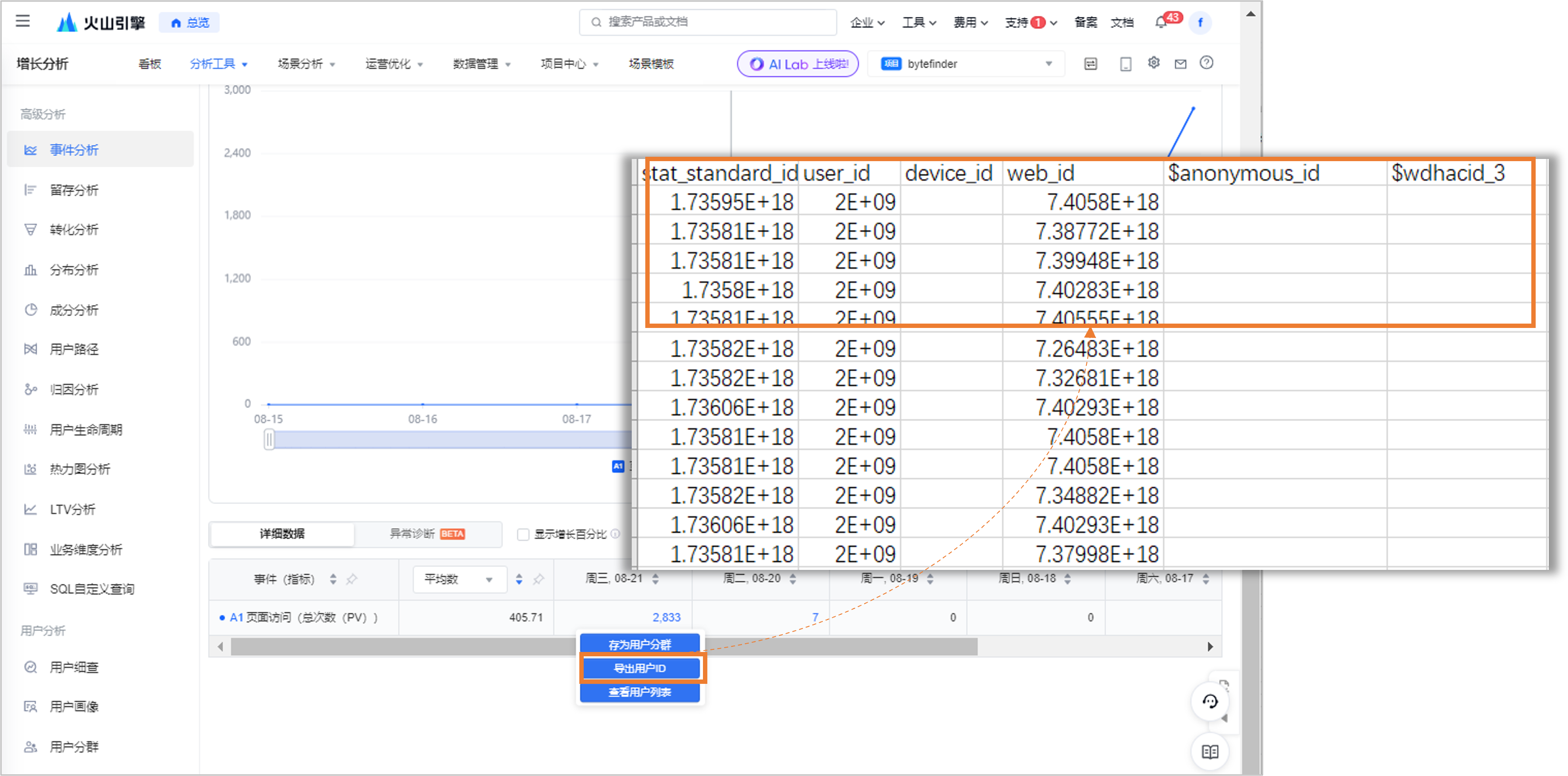Open the mail envelope icon
1568x776 pixels.
tap(1180, 64)
